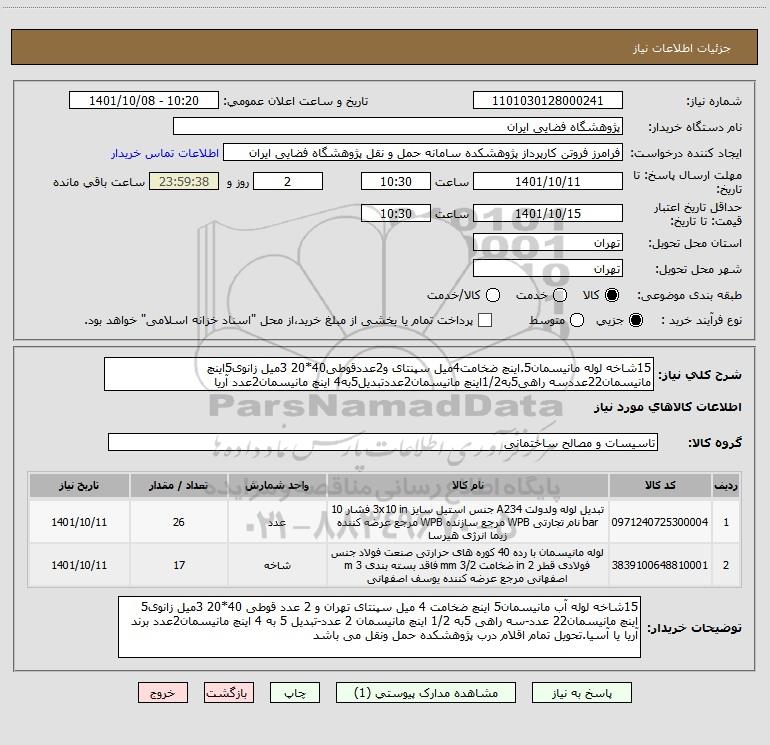
Task: Click the خروج exit button
Action: point(163,692)
